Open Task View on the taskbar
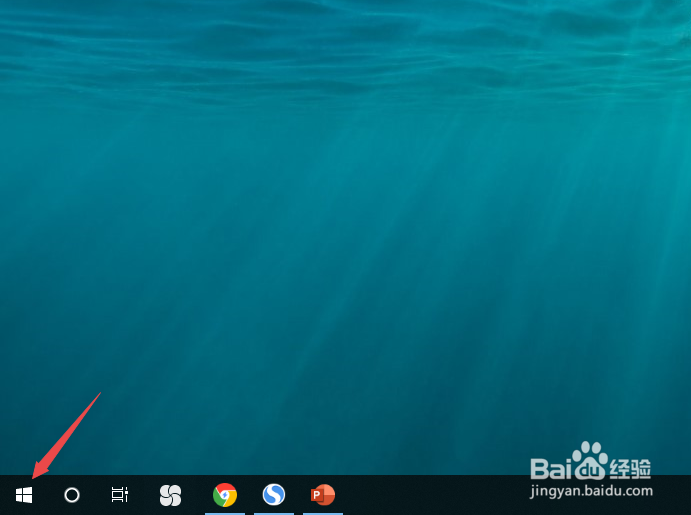The image size is (691, 515). click(x=119, y=495)
